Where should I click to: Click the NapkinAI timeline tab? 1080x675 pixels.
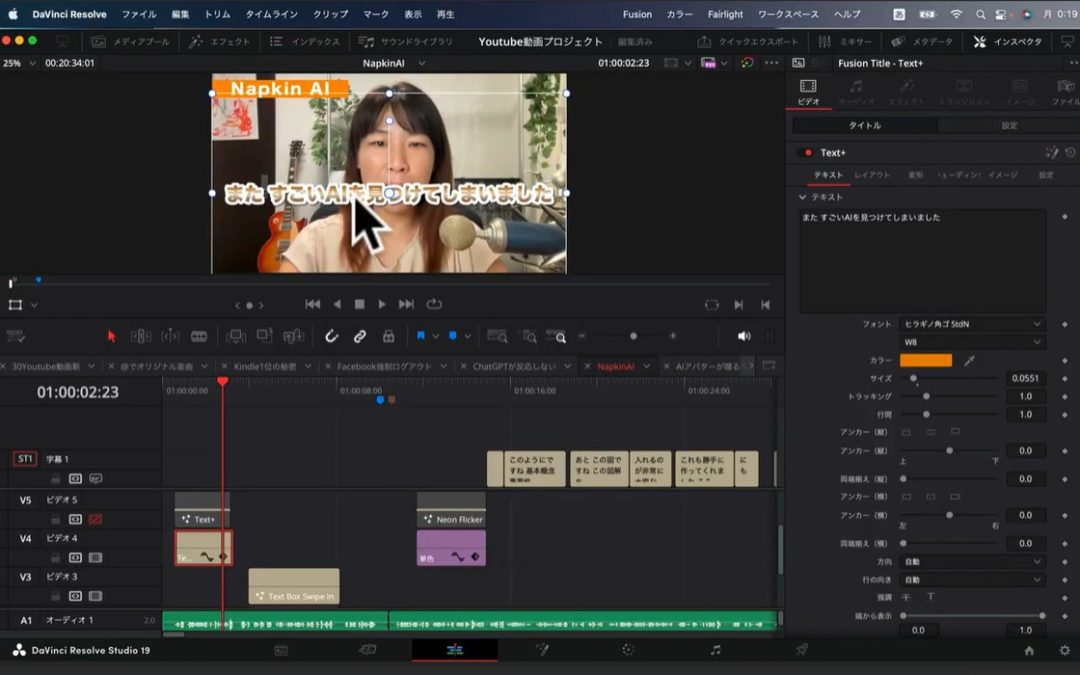point(618,366)
